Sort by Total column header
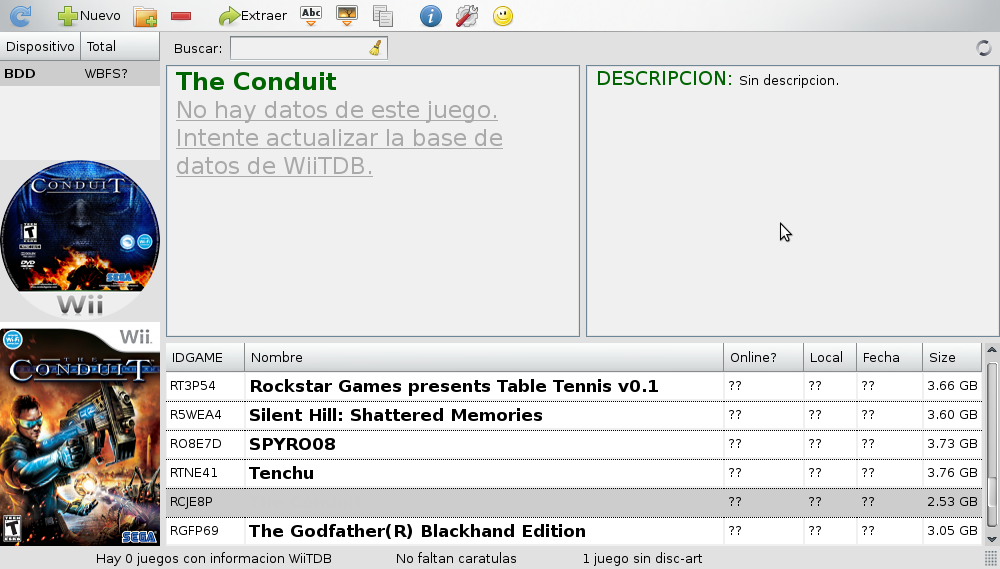This screenshot has height=569, width=1000. pos(120,47)
